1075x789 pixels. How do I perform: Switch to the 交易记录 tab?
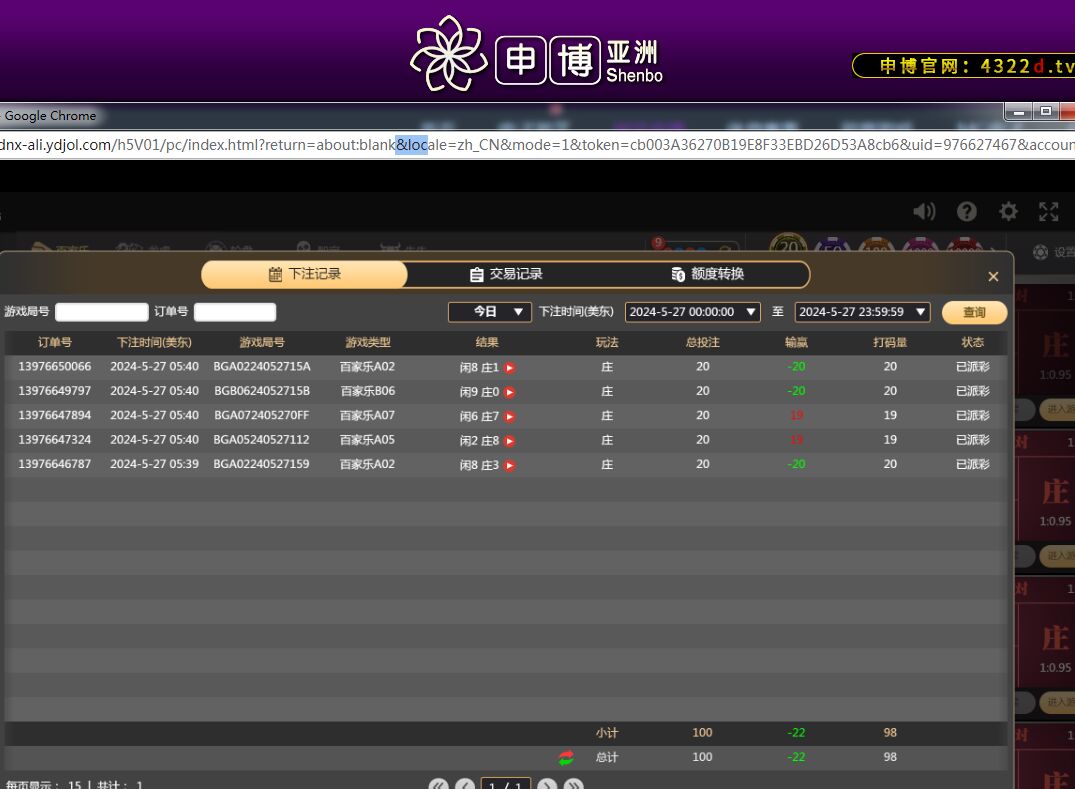506,274
